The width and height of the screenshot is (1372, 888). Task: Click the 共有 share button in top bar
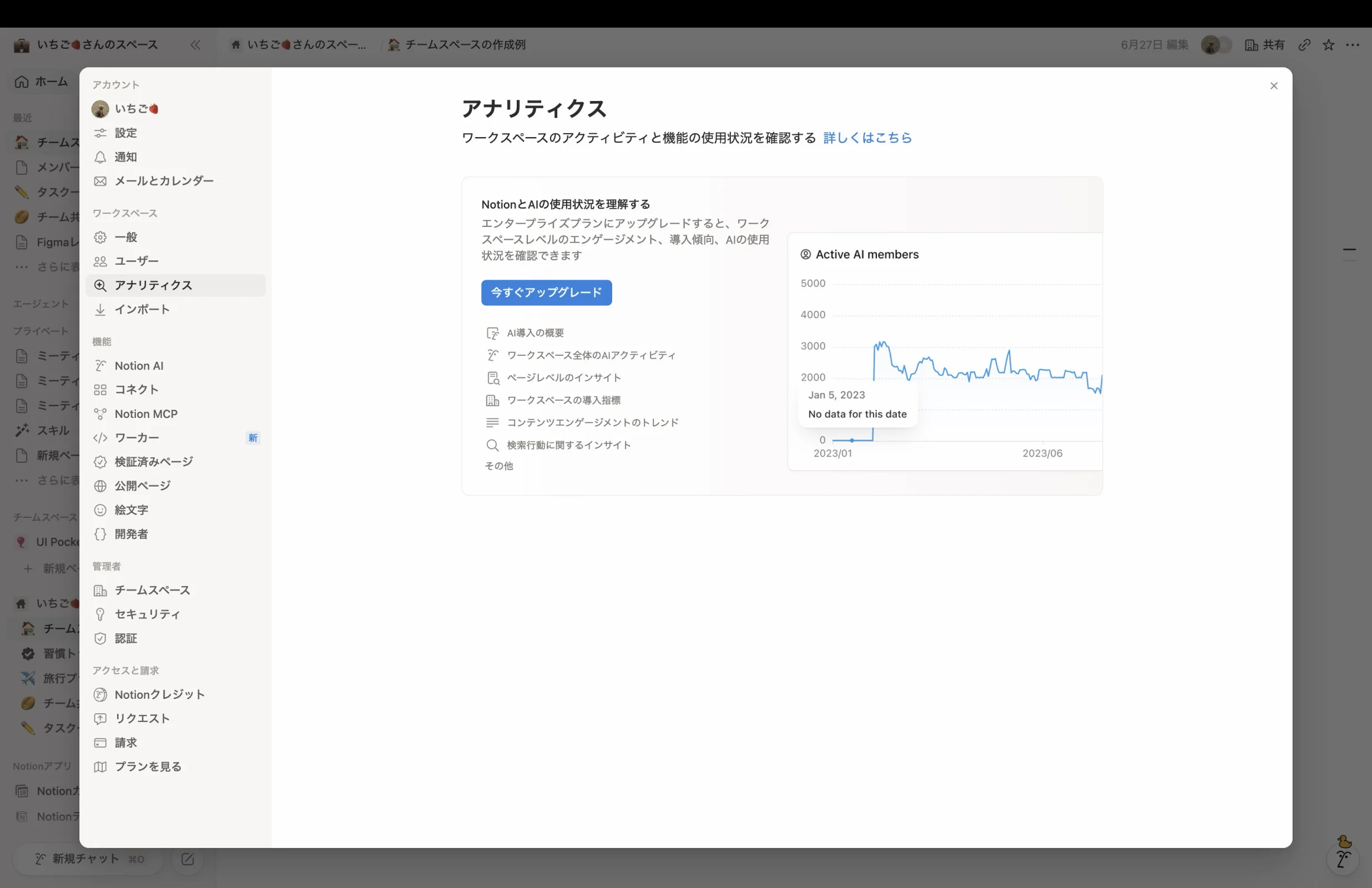(x=1264, y=45)
